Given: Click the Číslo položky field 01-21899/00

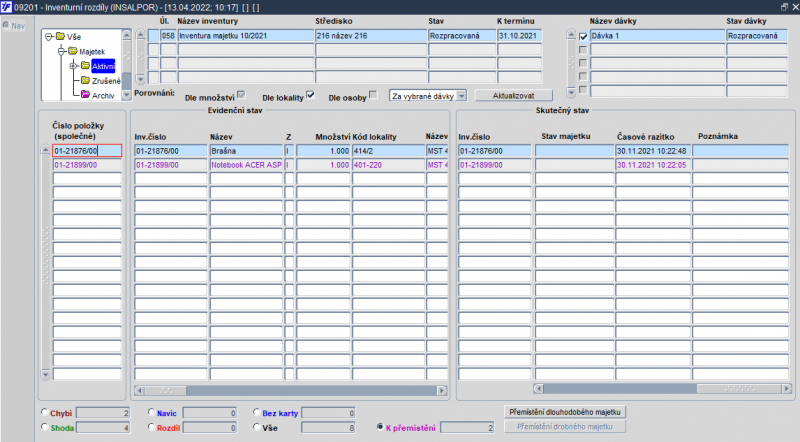Looking at the screenshot, I should click(x=87, y=165).
